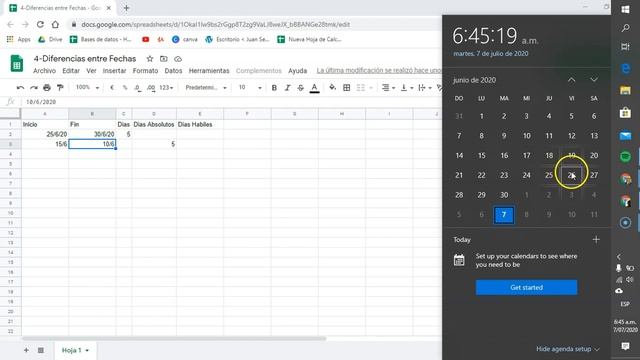Open Windows Start button

tap(625, 9)
